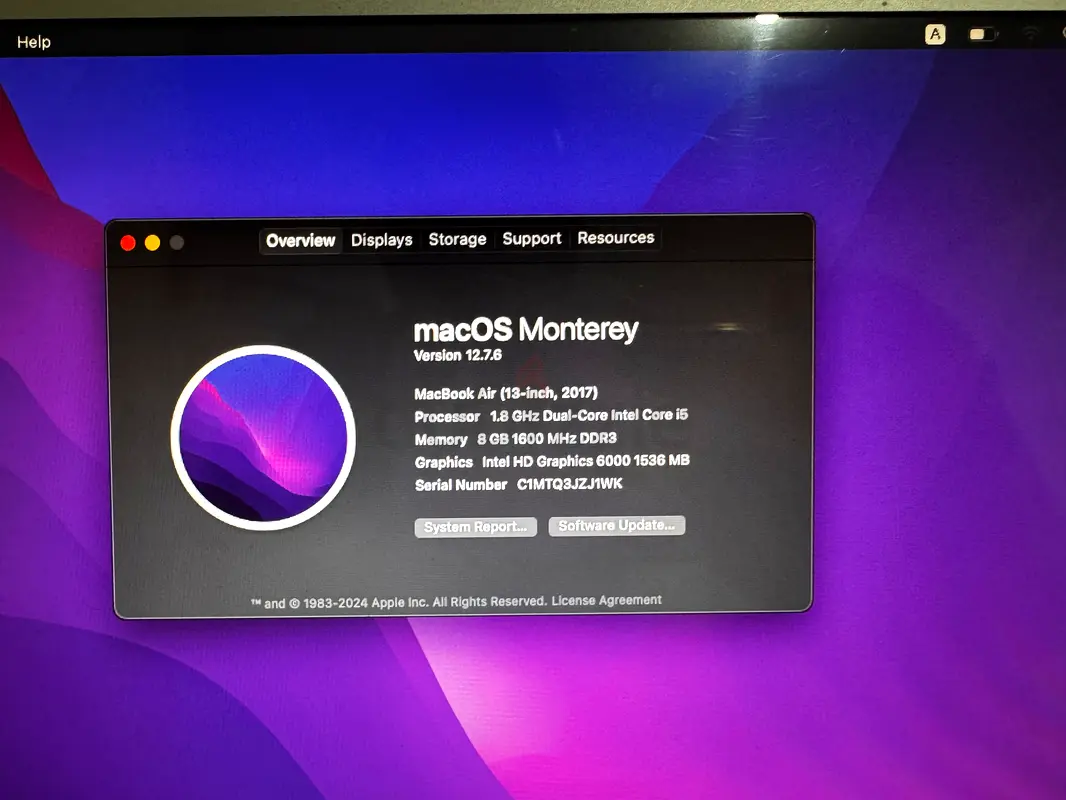Minimize the About This Mac window
The width and height of the screenshot is (1066, 800).
[152, 243]
